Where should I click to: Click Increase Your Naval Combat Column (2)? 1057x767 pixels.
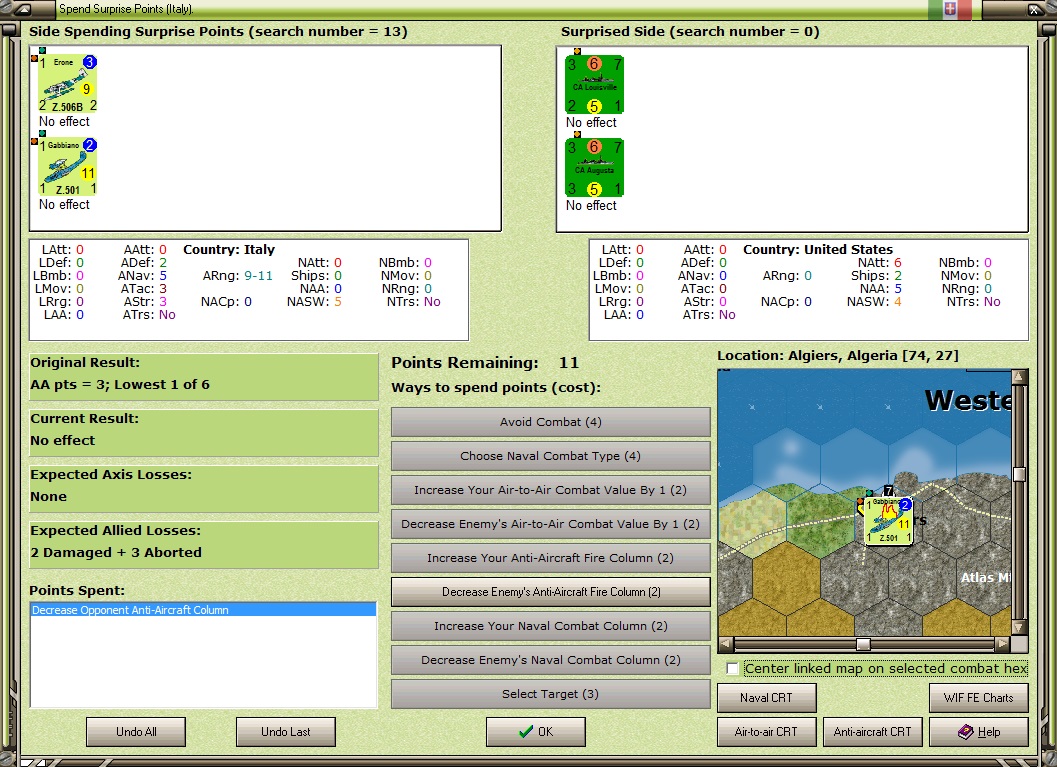click(x=551, y=626)
